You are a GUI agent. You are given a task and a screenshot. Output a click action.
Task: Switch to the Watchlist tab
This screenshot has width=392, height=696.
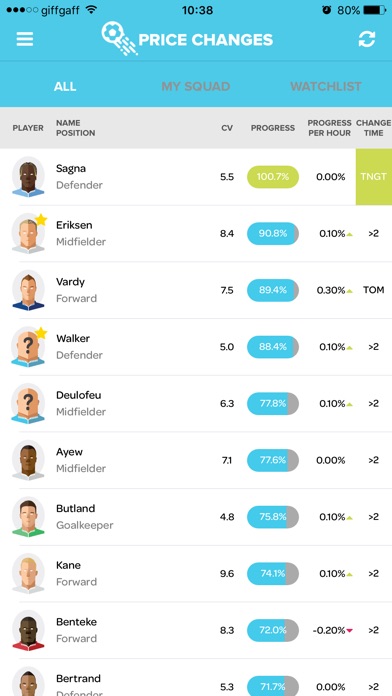326,86
